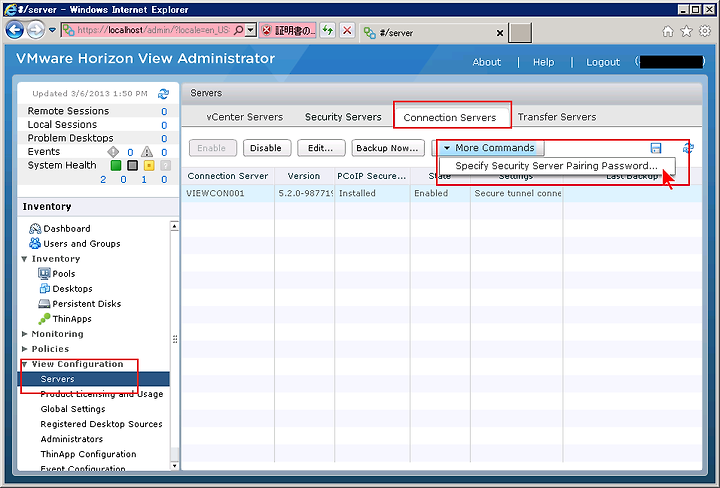Viewport: 720px width, 488px height.
Task: Click the gray System Health icon
Action: (132, 165)
